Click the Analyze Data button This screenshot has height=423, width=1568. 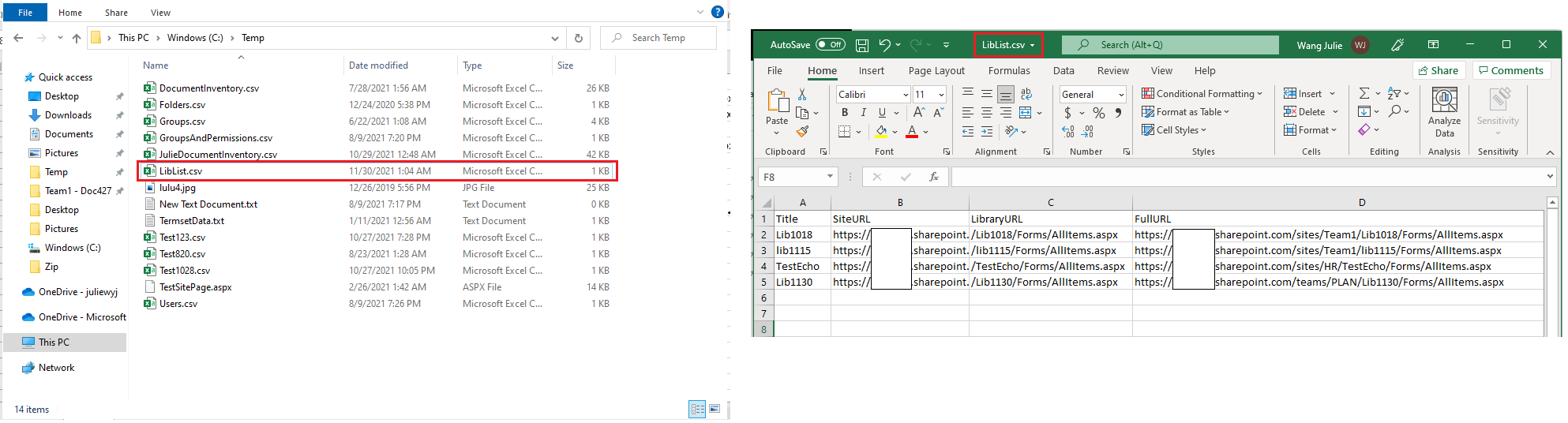1444,112
